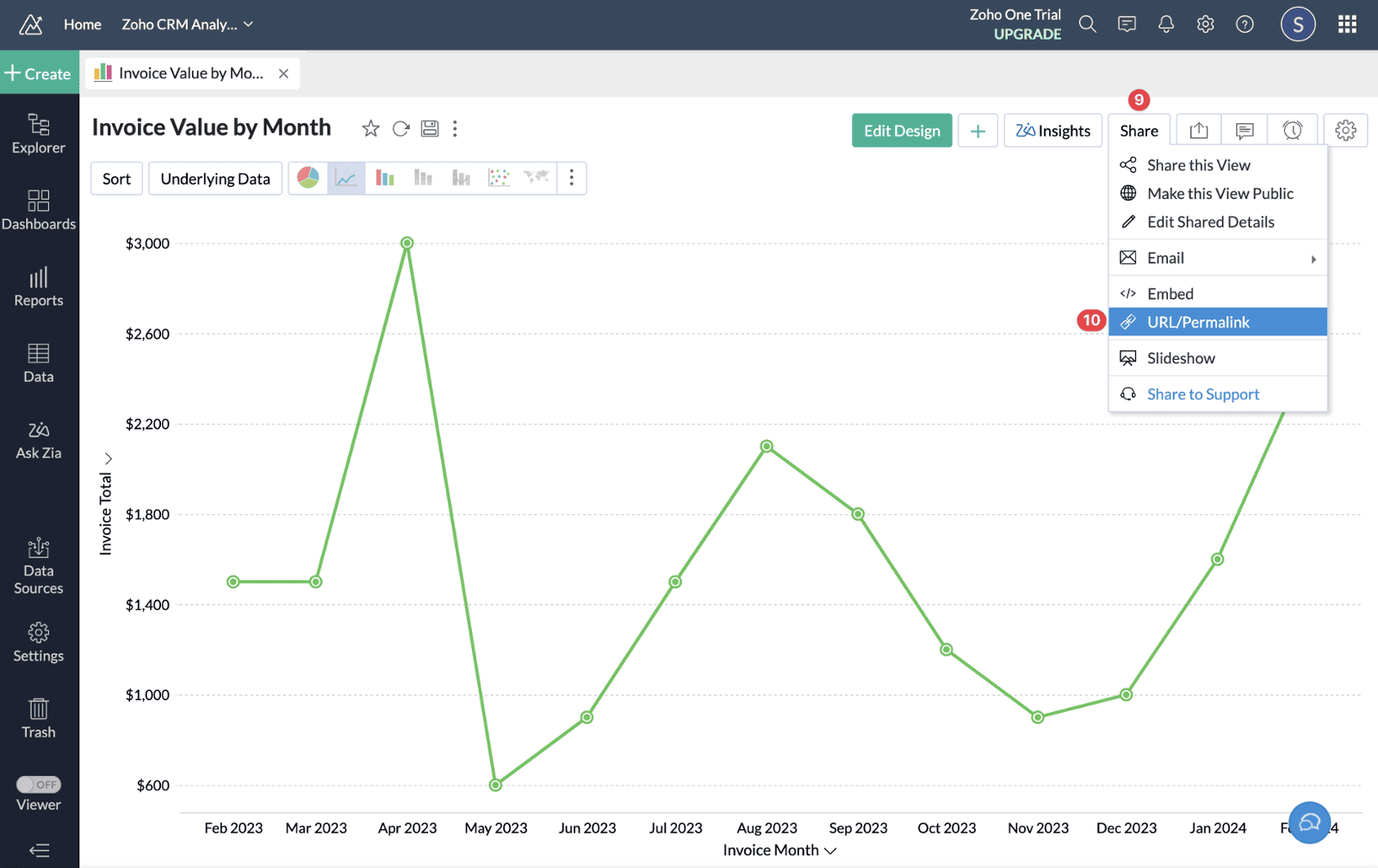Open Underlying Data
Screen dimensions: 1378x868
(215, 178)
